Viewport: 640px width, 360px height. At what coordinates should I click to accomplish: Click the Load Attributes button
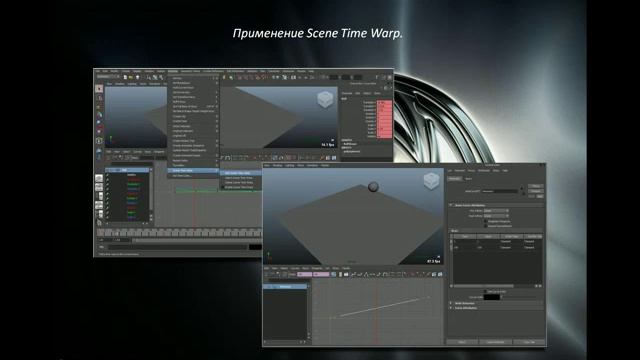click(496, 342)
